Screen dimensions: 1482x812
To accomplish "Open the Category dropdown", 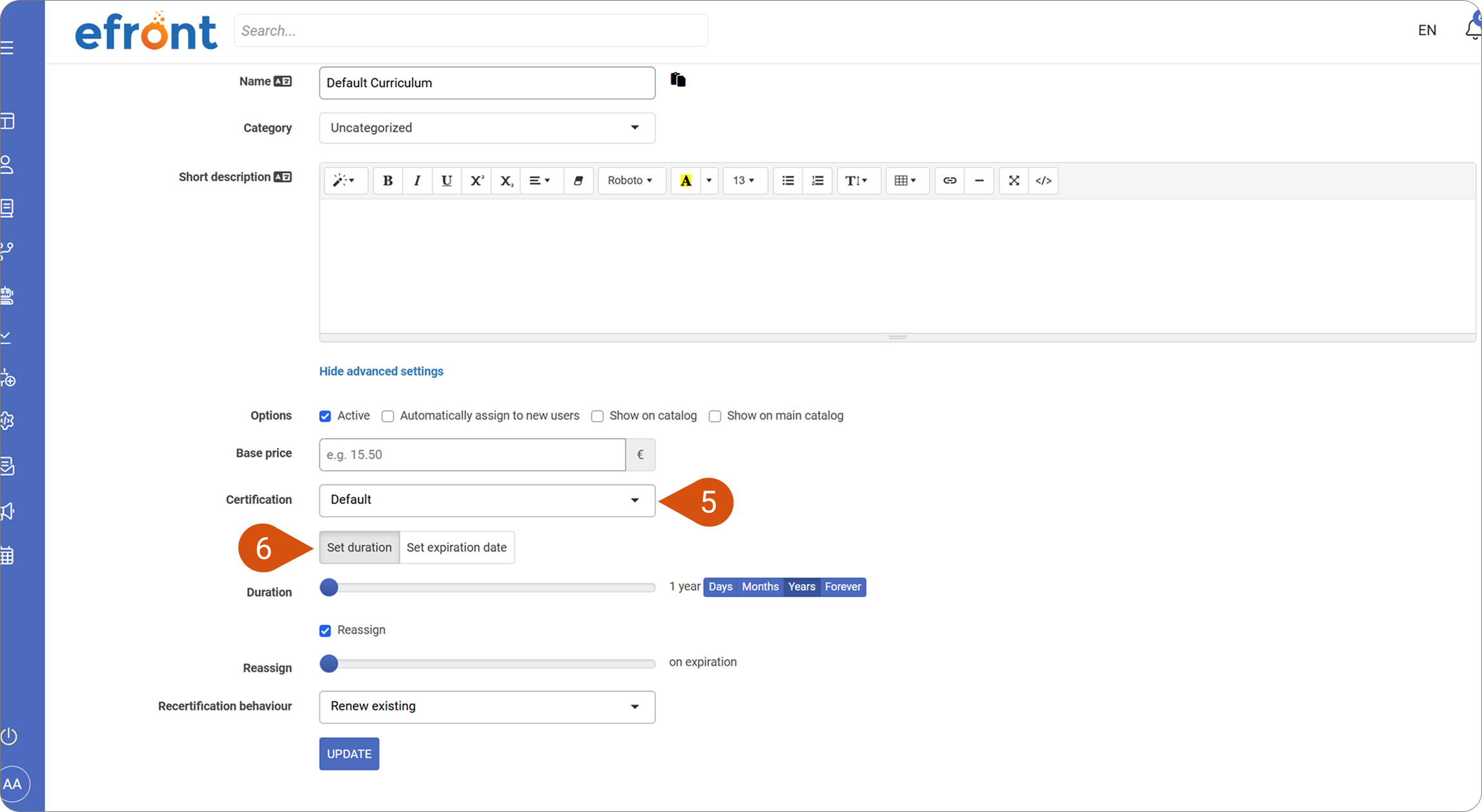I will coord(487,128).
